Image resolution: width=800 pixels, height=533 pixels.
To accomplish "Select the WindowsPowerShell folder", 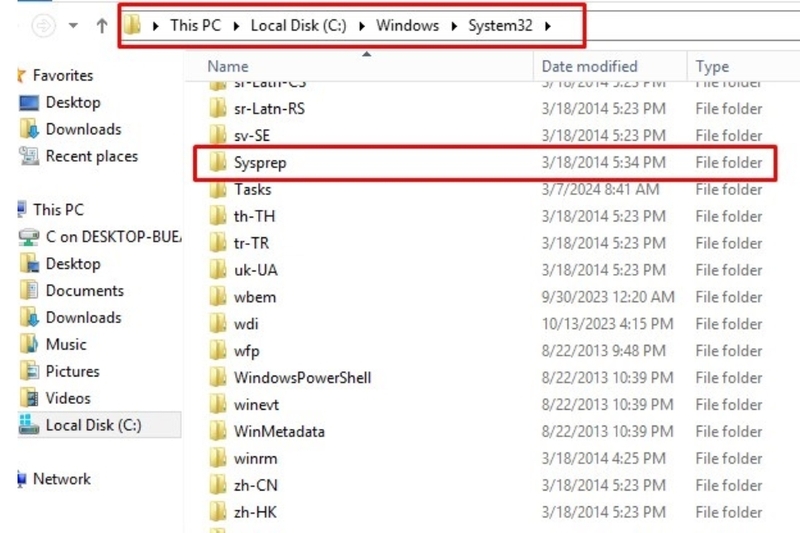I will [x=303, y=378].
